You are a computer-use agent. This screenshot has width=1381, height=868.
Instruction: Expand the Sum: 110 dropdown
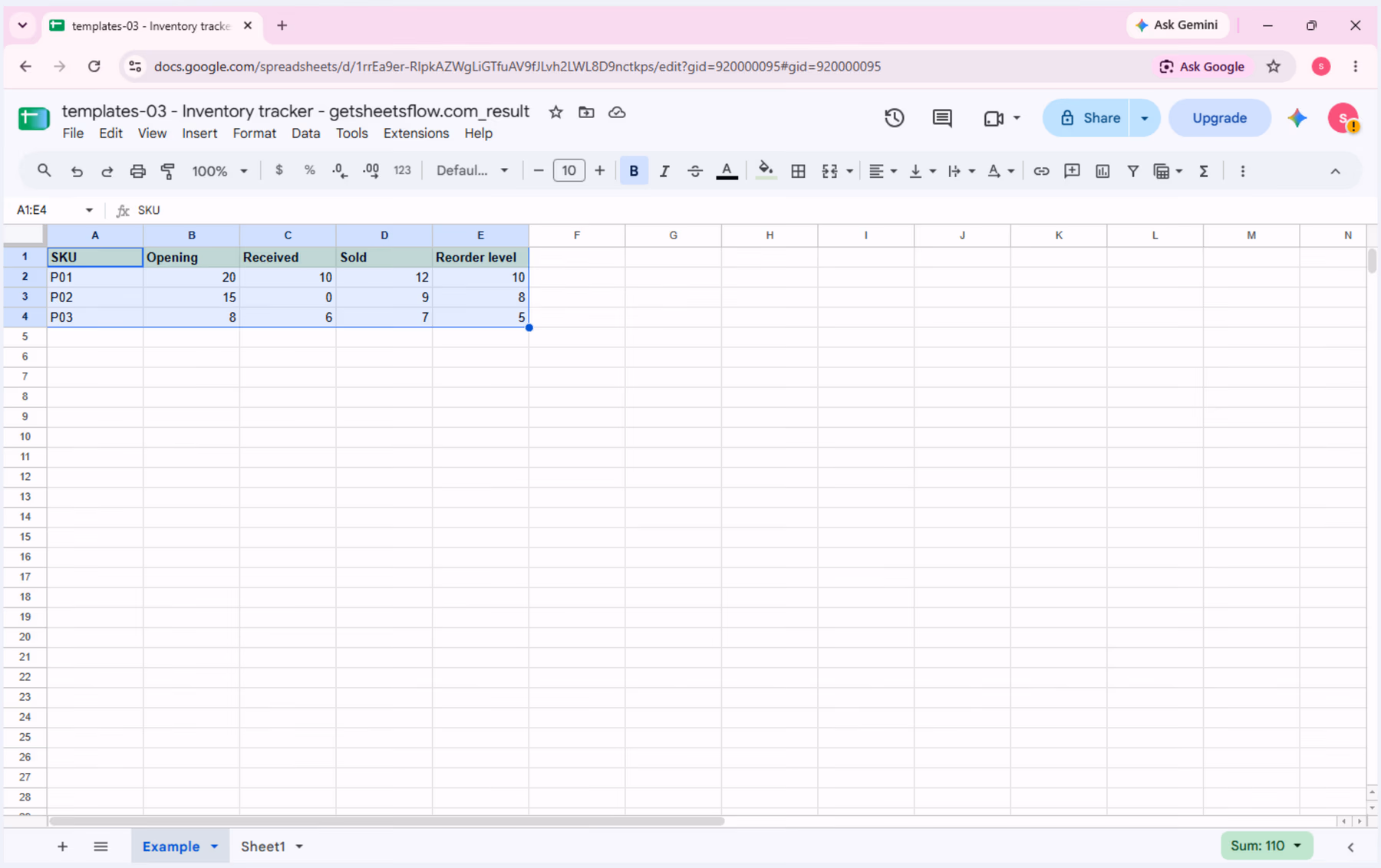[x=1267, y=846]
